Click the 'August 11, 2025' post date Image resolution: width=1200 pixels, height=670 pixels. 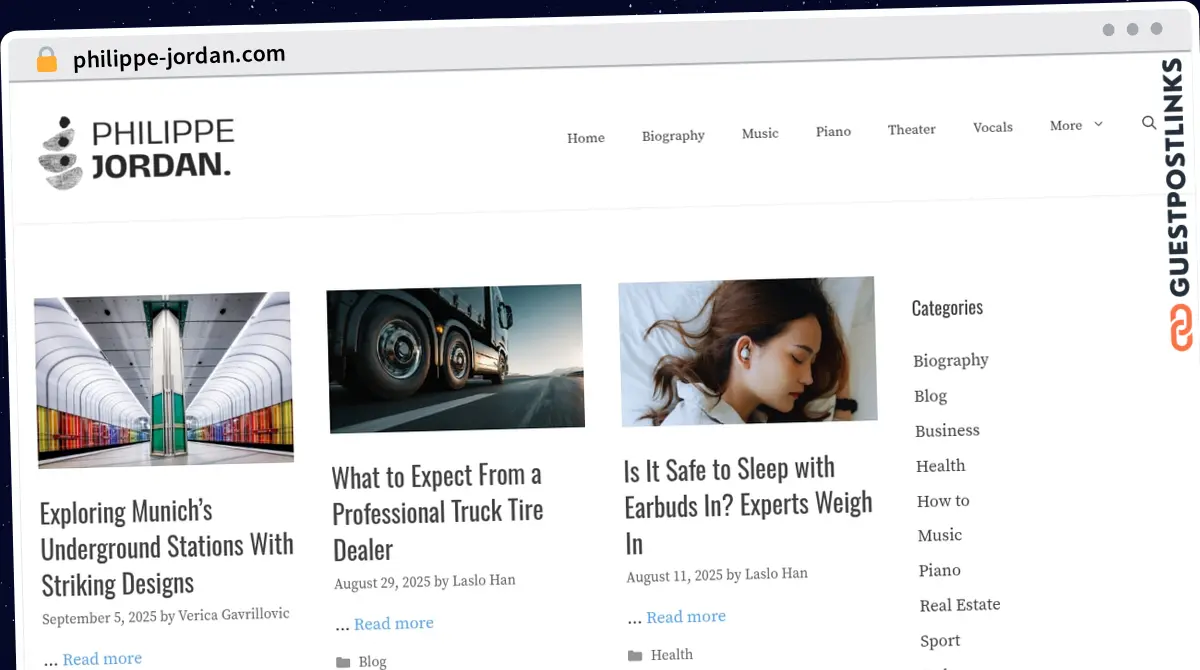[x=674, y=576]
